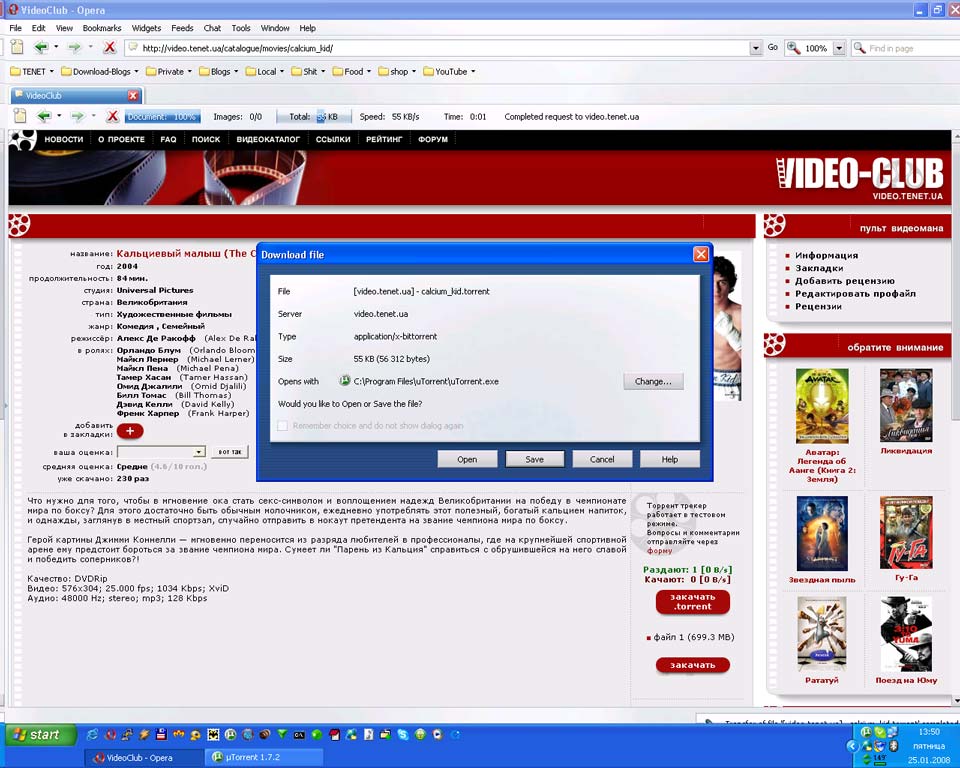Image resolution: width=960 pixels, height=768 pixels.
Task: Click the zoom magnifier icon beside 100%
Action: pos(793,48)
